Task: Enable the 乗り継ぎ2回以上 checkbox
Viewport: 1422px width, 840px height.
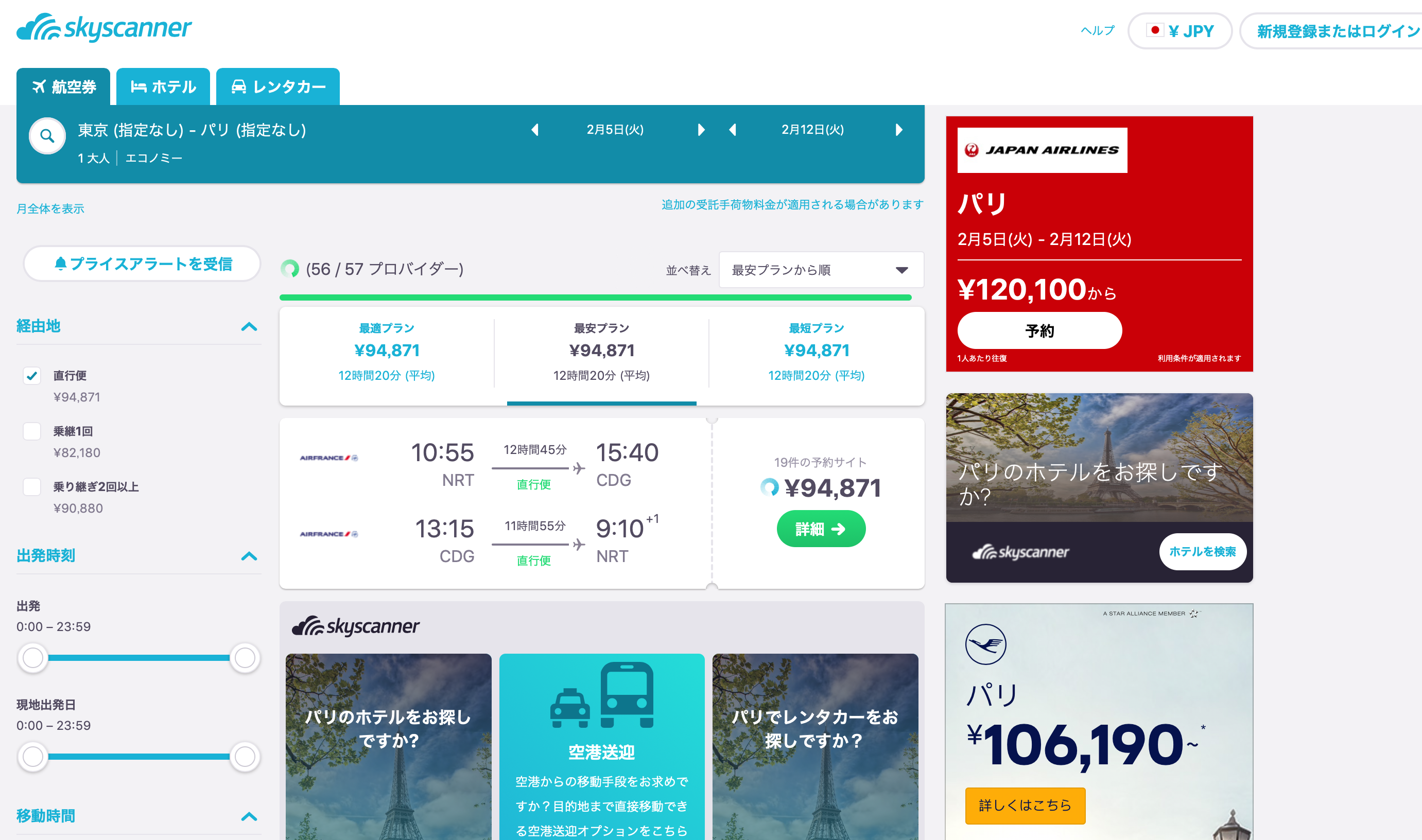Action: (32, 486)
